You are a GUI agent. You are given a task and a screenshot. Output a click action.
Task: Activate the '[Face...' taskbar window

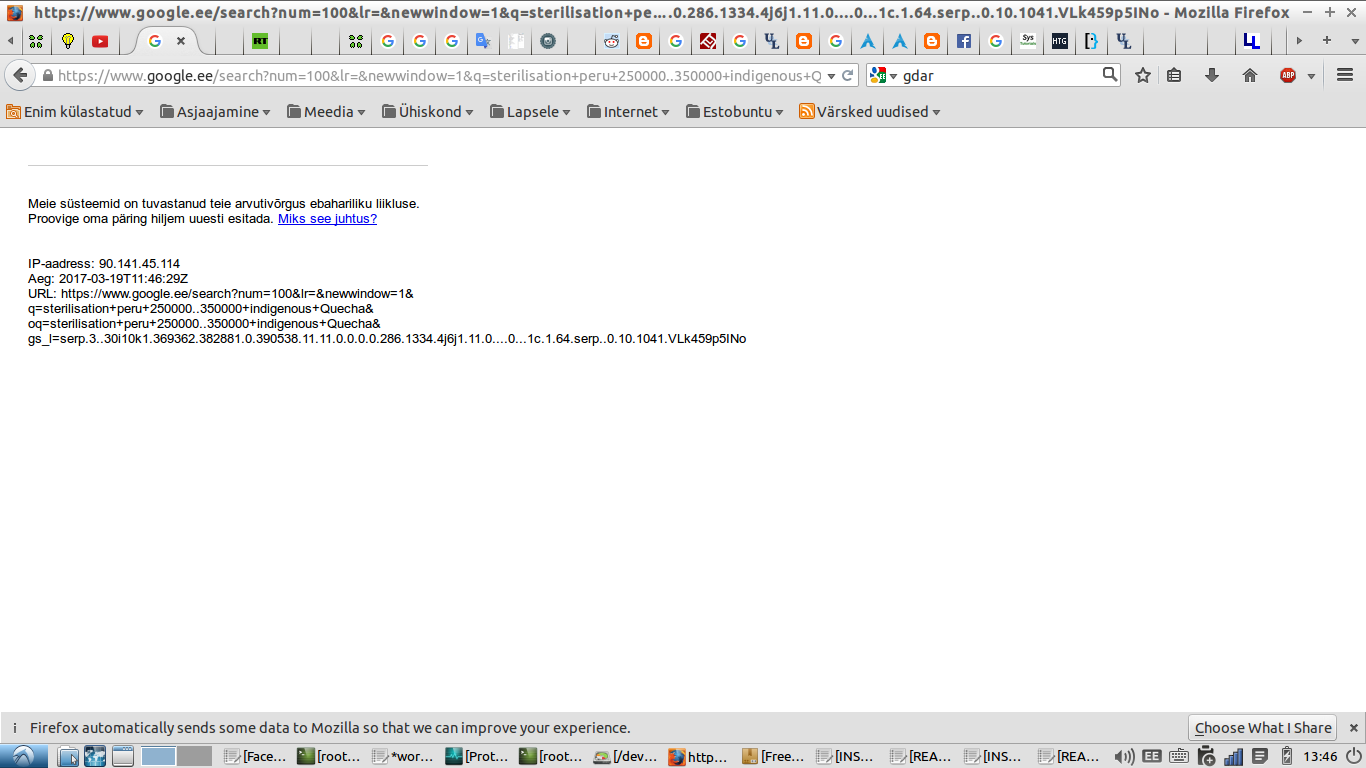point(256,756)
